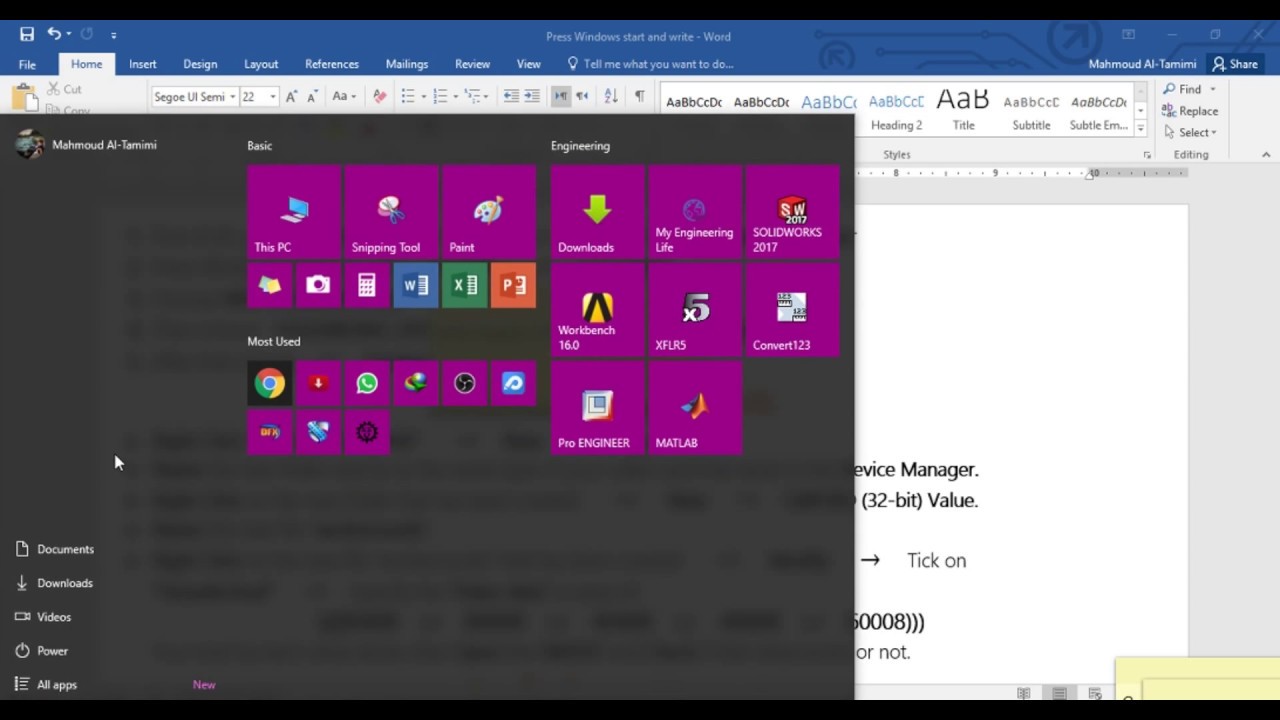Open the Customize Quick Access Toolbar dropdown
1280x720 pixels.
[113, 35]
